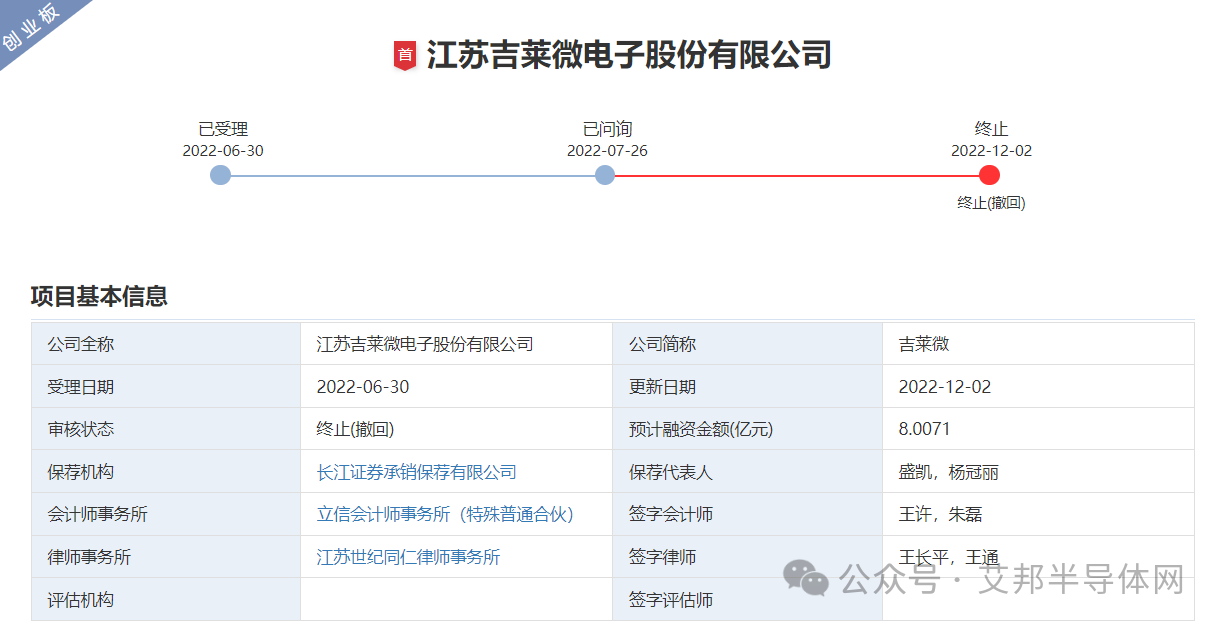
Task: Click the red 首 badge icon beside company title
Action: 405,55
